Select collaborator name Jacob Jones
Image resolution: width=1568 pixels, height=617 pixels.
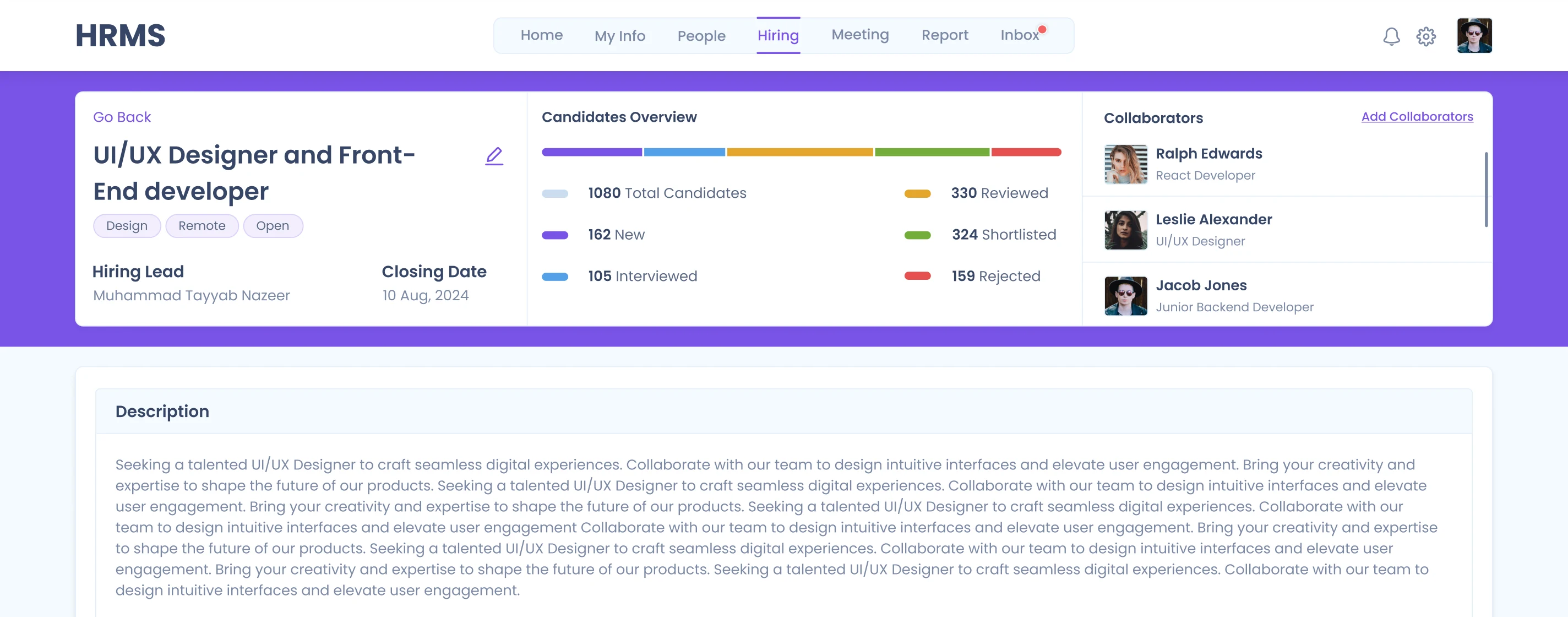(1201, 285)
